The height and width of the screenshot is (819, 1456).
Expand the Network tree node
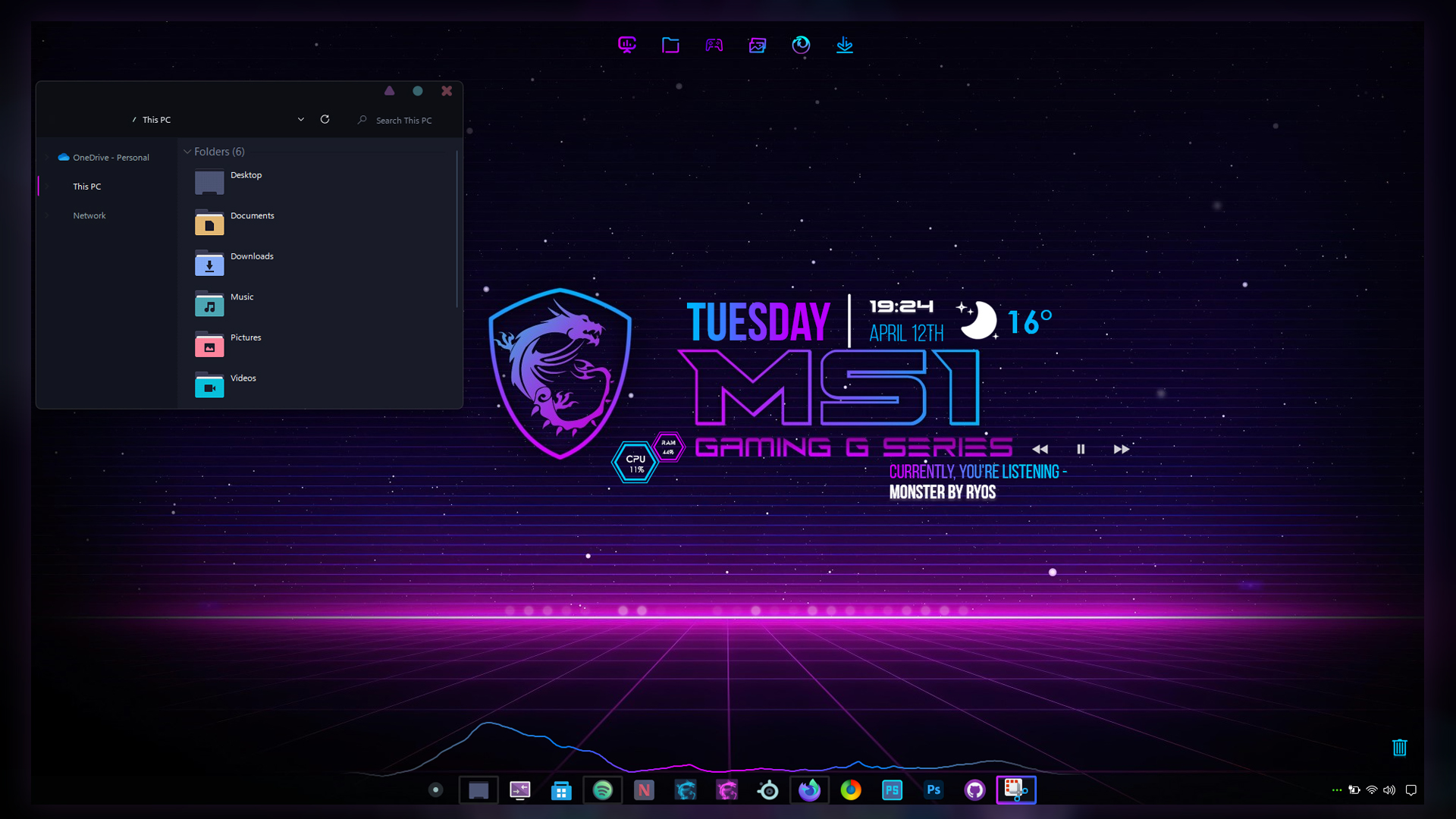[47, 216]
